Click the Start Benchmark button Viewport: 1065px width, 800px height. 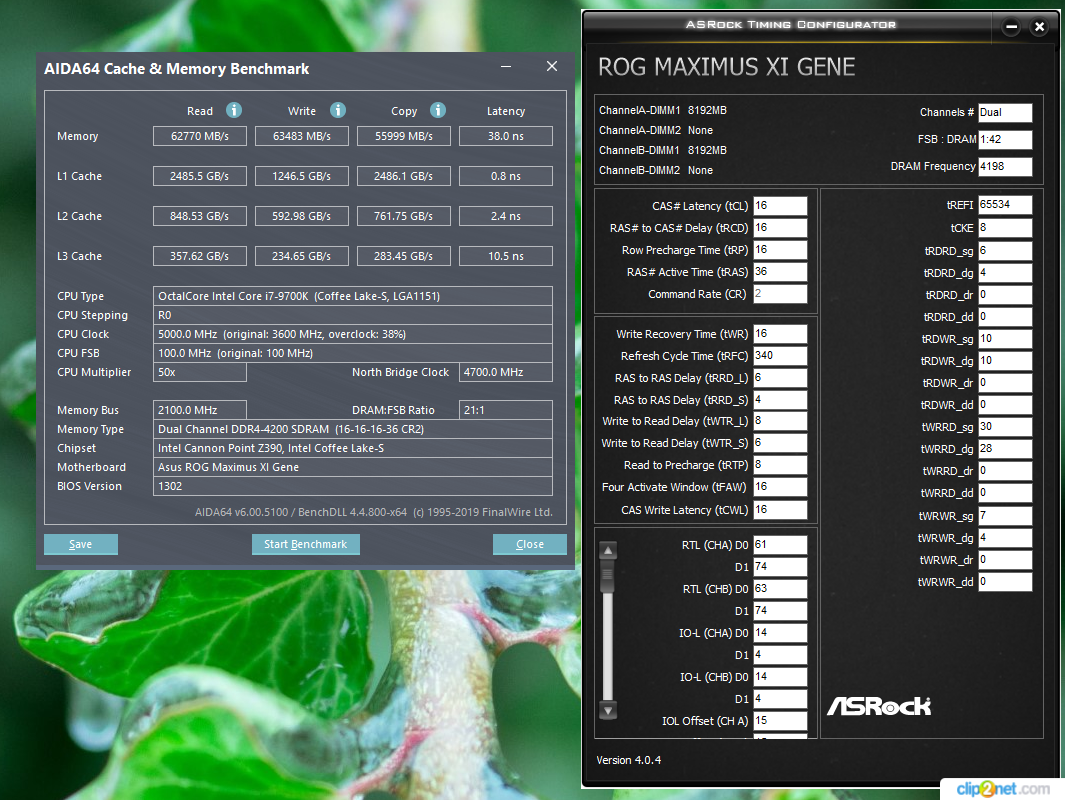tap(306, 544)
